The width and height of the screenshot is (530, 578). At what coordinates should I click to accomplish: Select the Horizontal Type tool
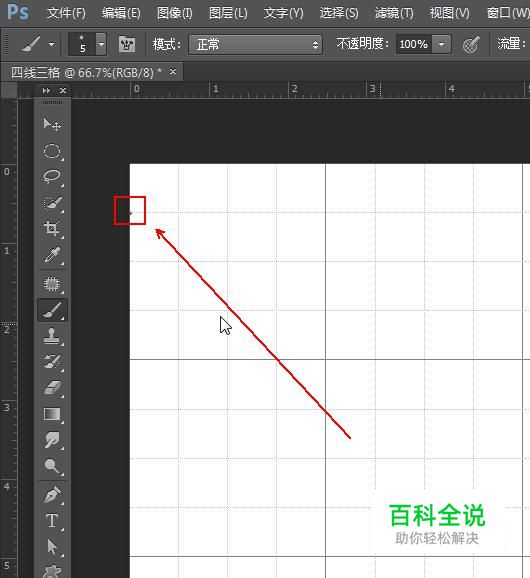pyautogui.click(x=52, y=521)
